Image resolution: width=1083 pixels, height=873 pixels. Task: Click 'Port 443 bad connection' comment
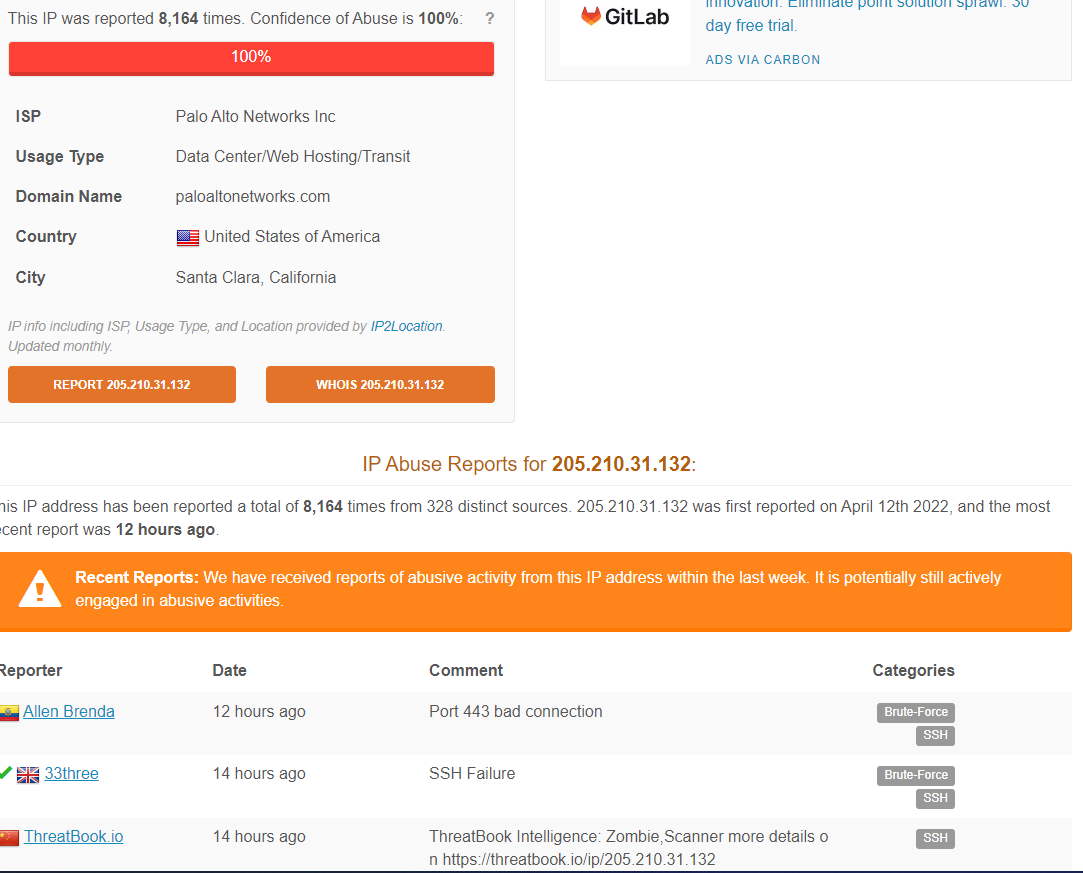tap(516, 711)
